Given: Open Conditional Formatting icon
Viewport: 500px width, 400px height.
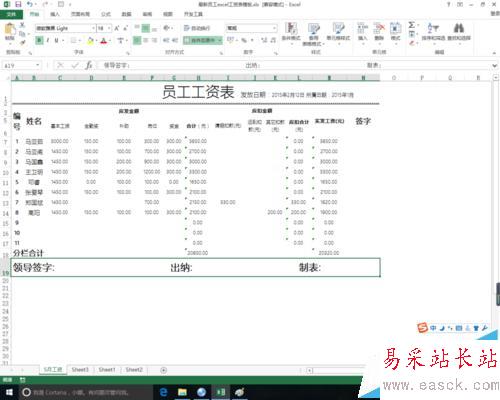Looking at the screenshot, I should click(291, 28).
